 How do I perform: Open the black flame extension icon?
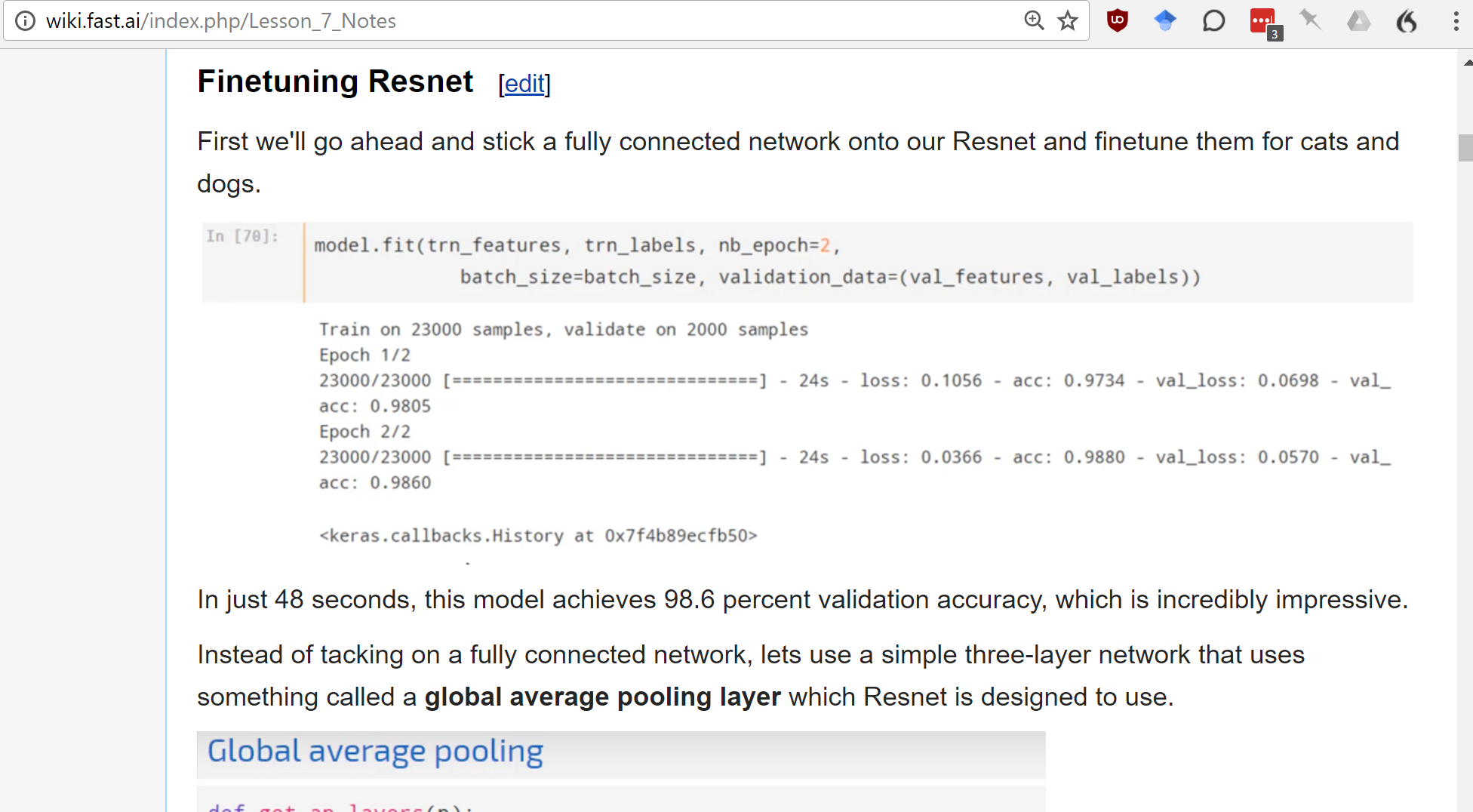(x=1407, y=21)
